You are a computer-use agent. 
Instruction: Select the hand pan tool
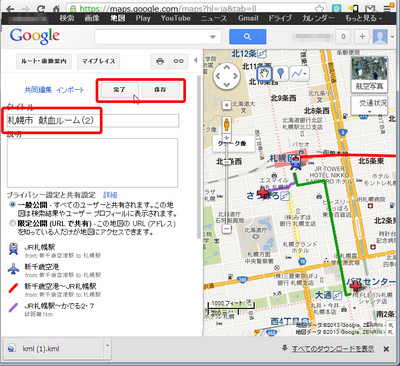[x=265, y=73]
